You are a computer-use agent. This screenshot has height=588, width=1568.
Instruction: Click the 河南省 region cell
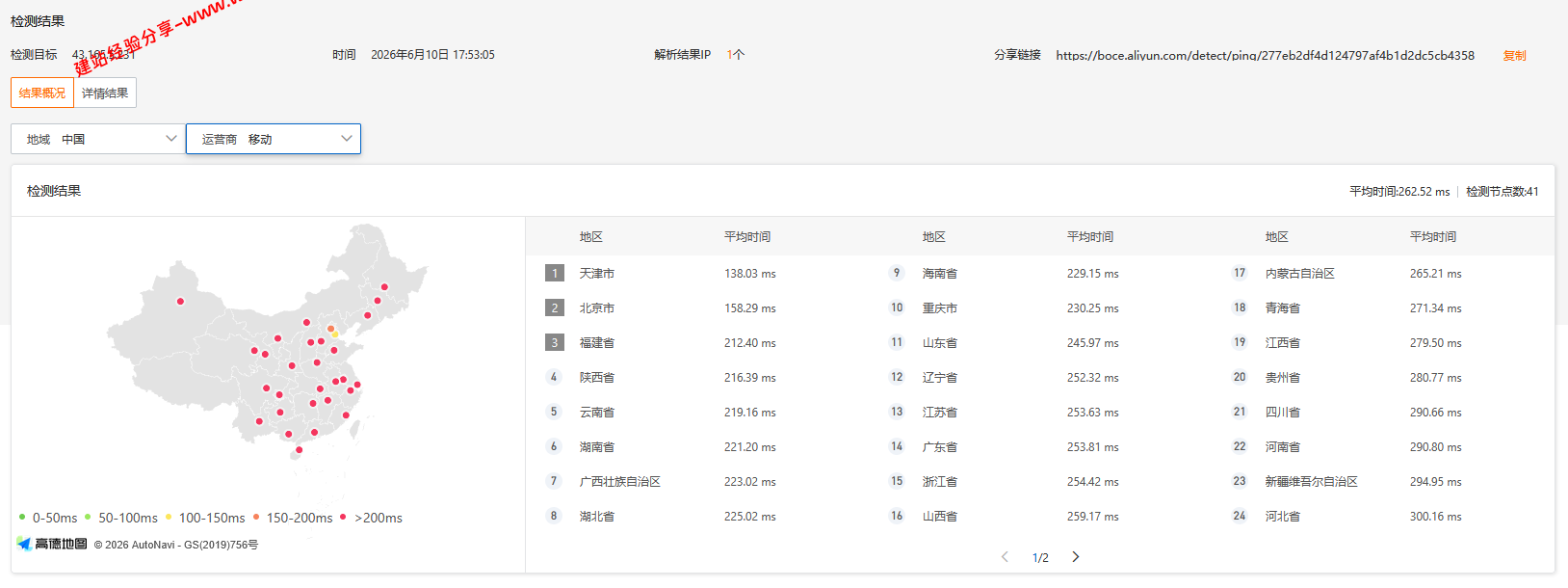pyautogui.click(x=1283, y=447)
